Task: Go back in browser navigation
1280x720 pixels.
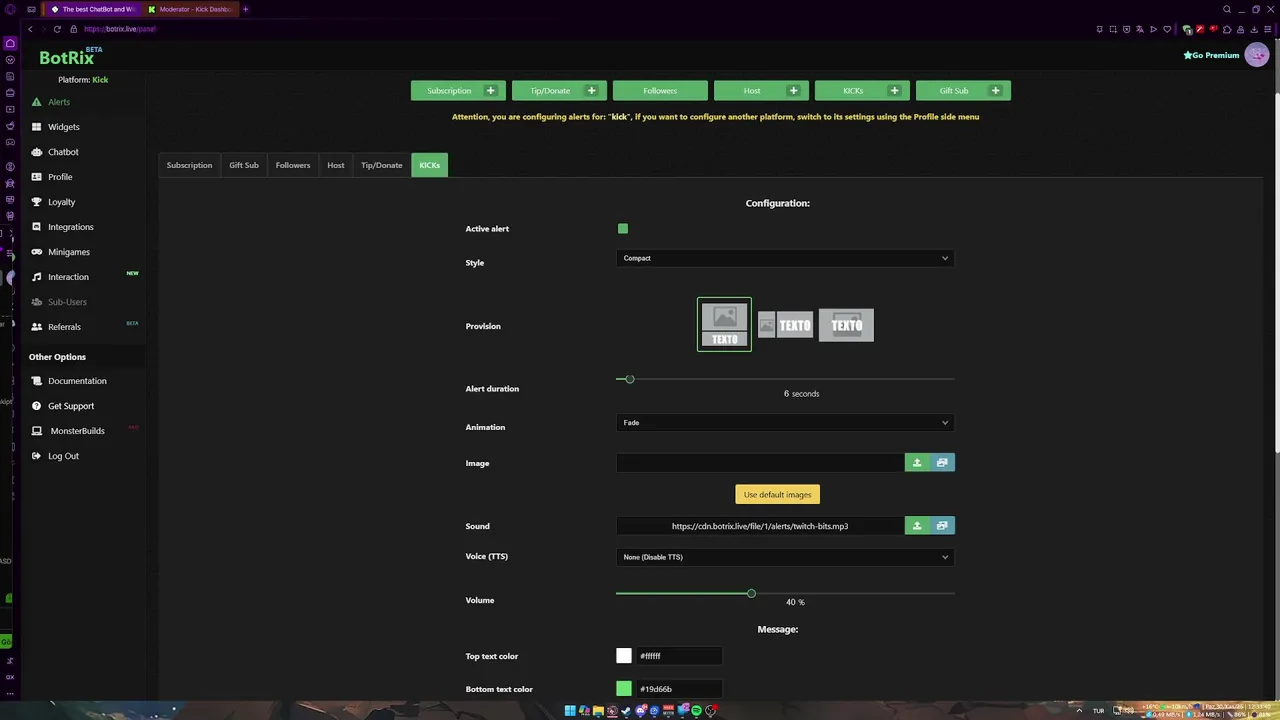Action: point(30,29)
